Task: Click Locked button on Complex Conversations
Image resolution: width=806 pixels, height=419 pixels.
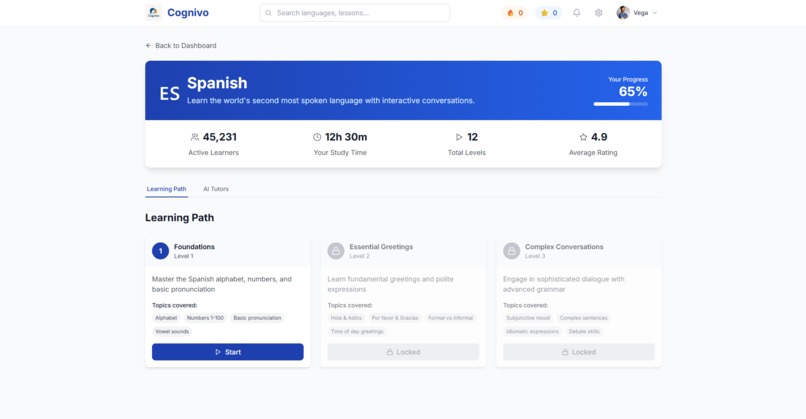Action: click(579, 352)
